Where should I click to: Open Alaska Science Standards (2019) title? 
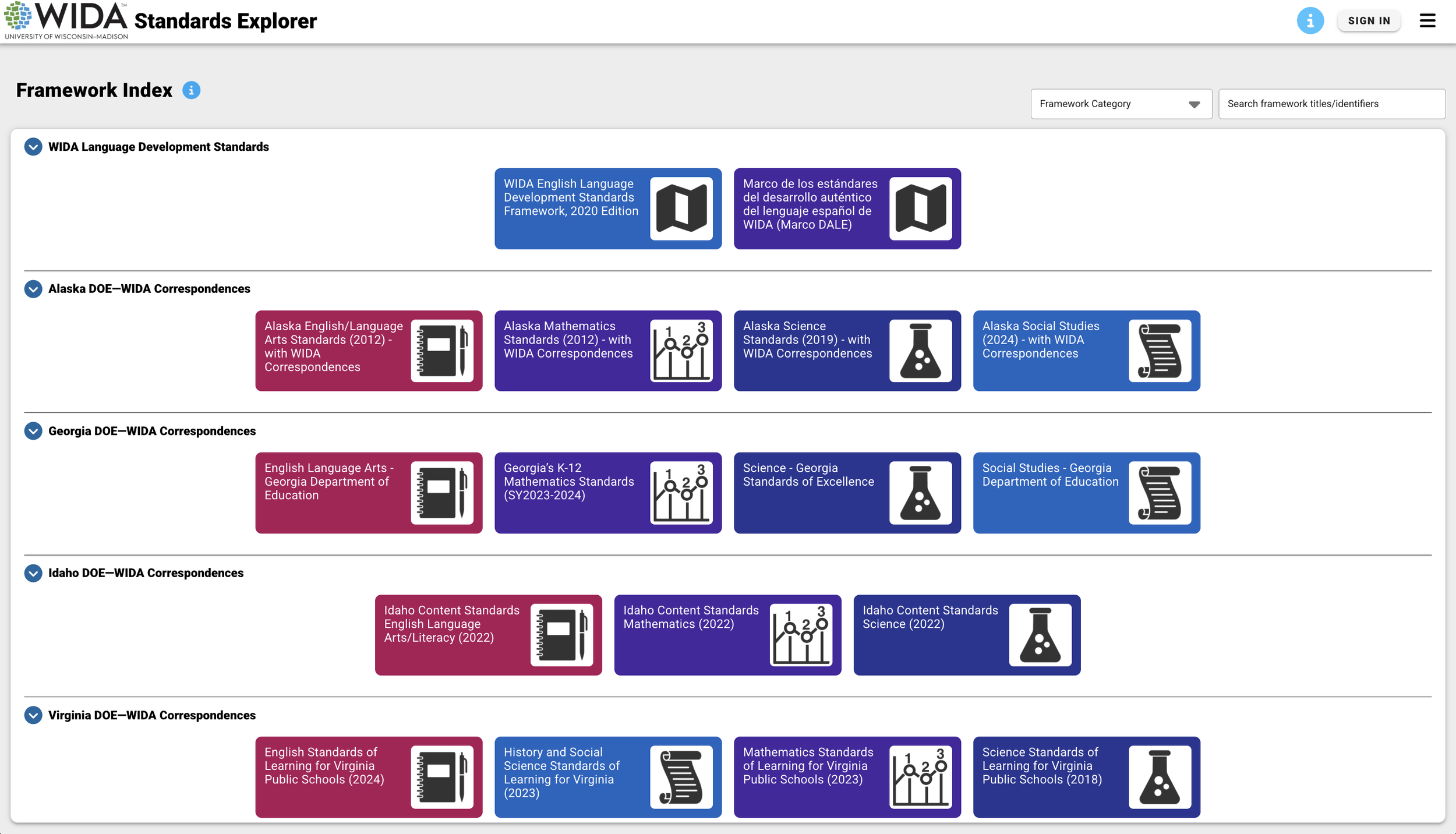click(807, 340)
